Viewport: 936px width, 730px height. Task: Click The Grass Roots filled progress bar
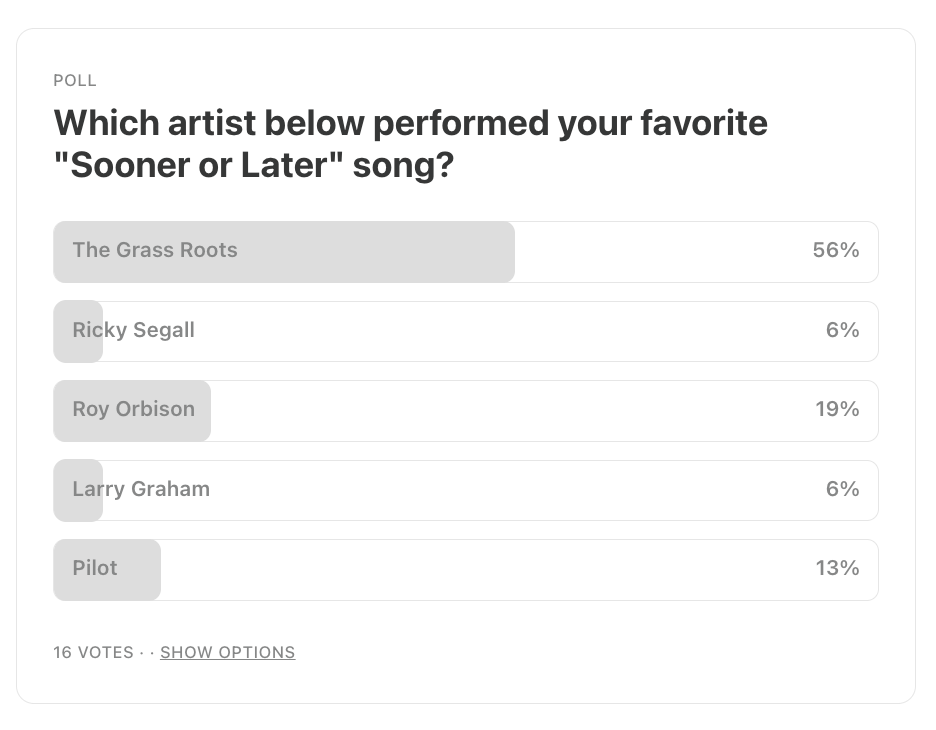[284, 252]
